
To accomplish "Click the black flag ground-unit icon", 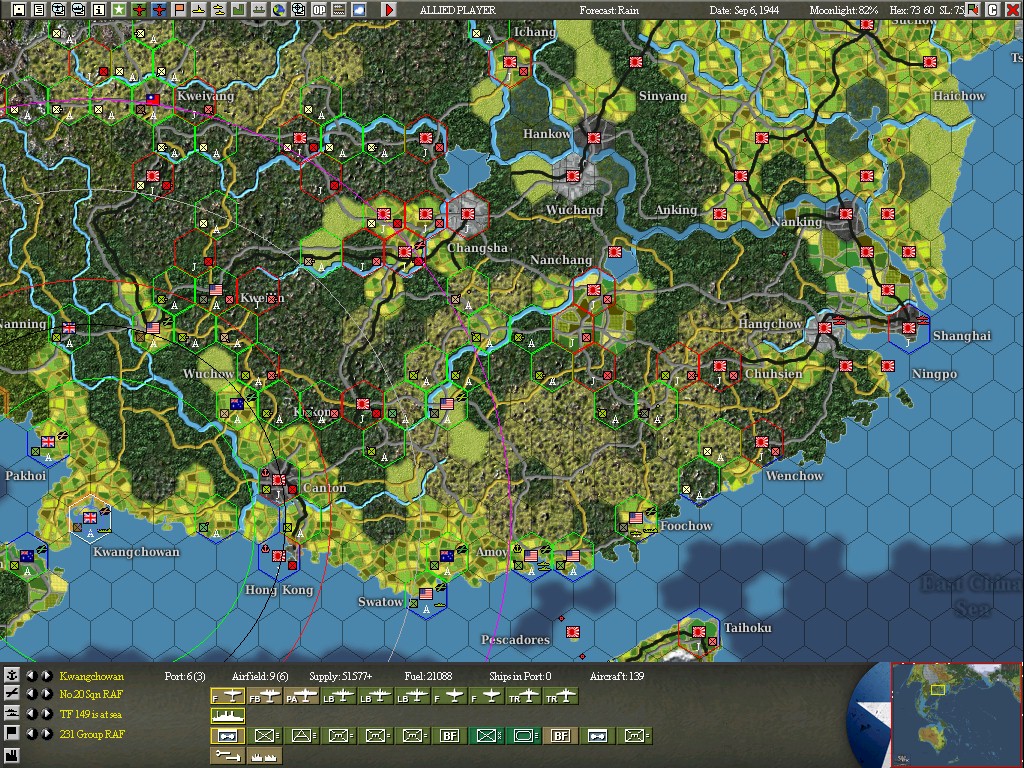I will (x=11, y=733).
